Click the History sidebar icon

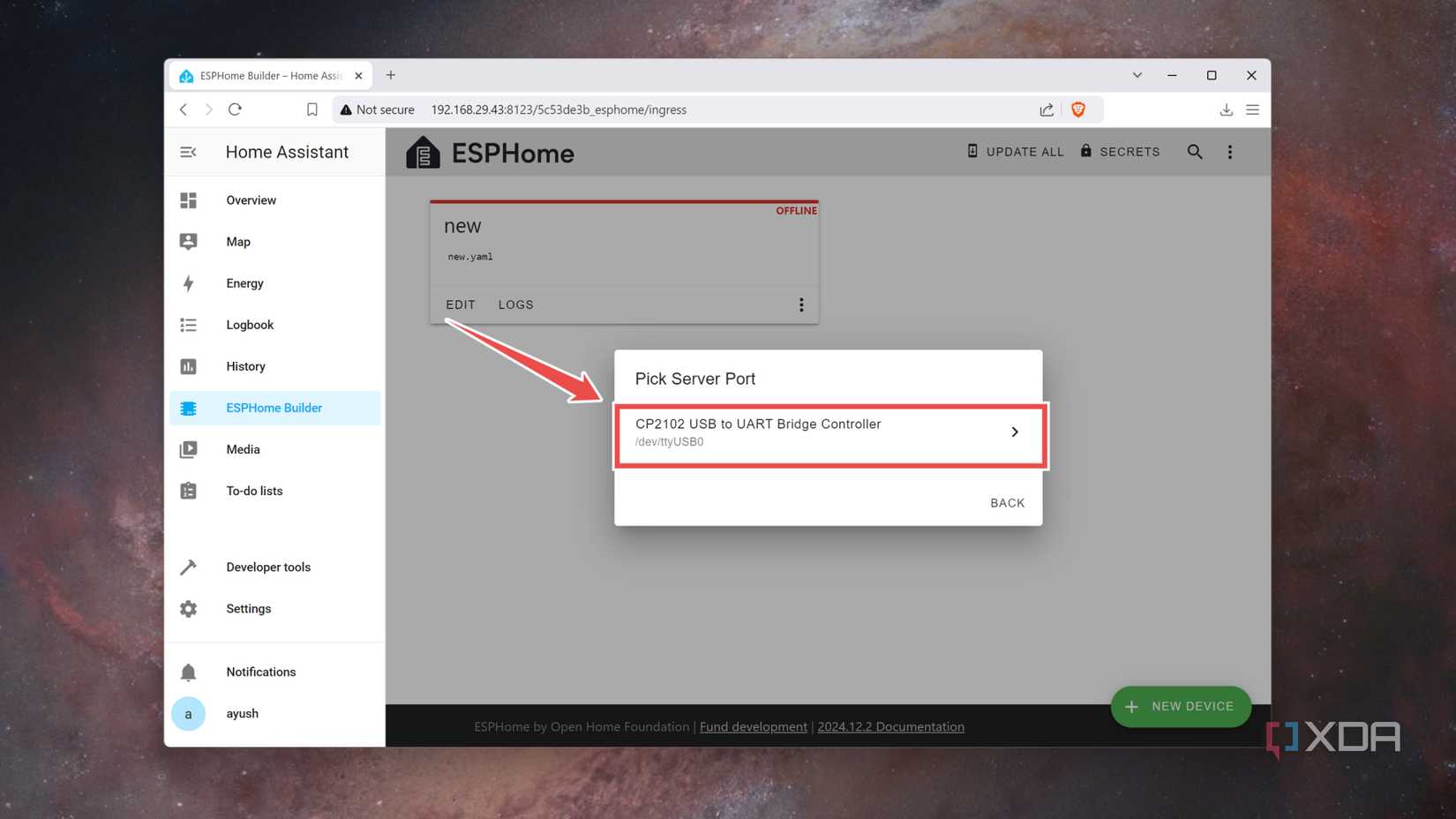(x=188, y=366)
